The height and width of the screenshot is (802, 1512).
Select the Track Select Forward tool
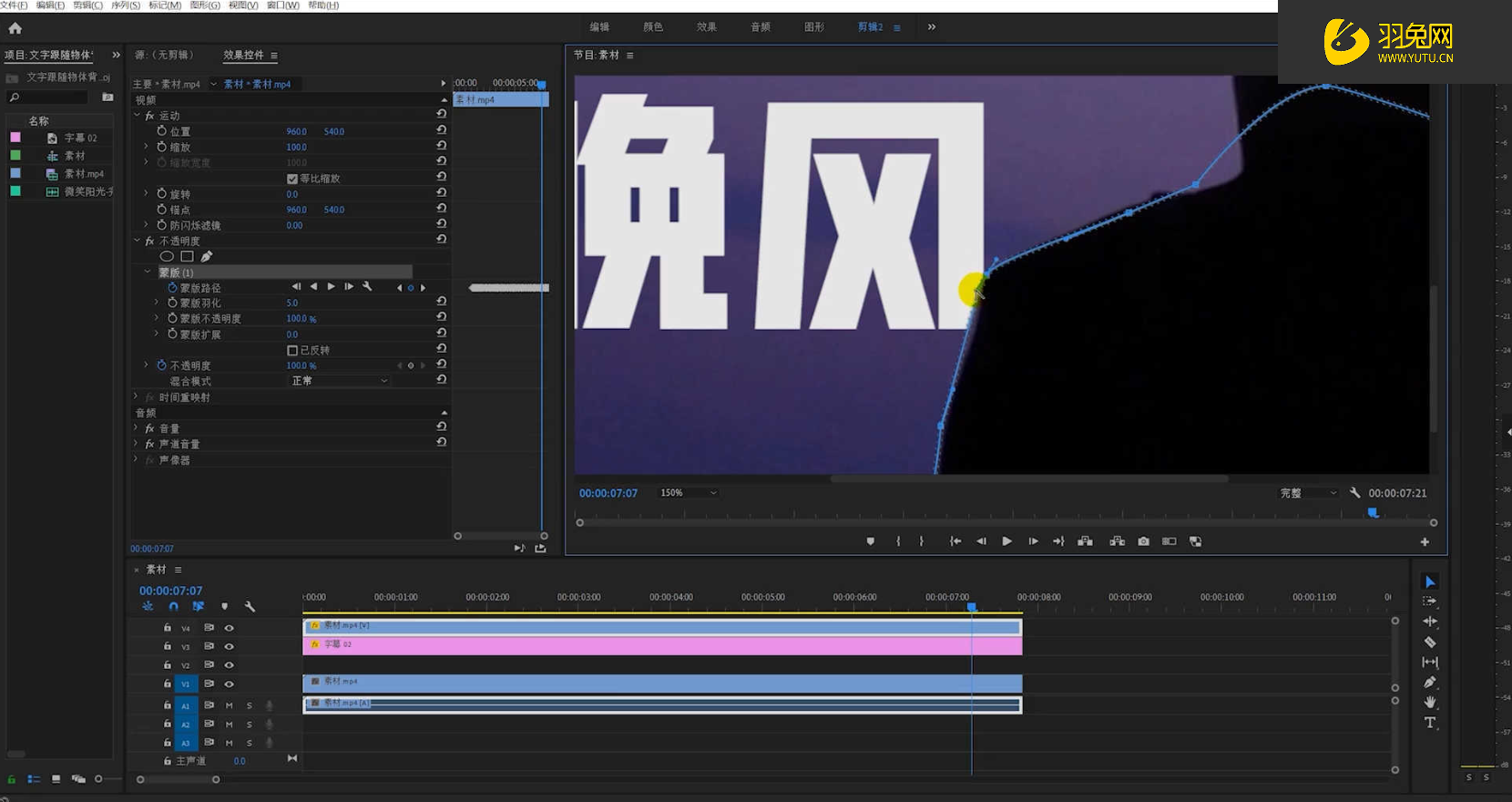tap(1430, 601)
